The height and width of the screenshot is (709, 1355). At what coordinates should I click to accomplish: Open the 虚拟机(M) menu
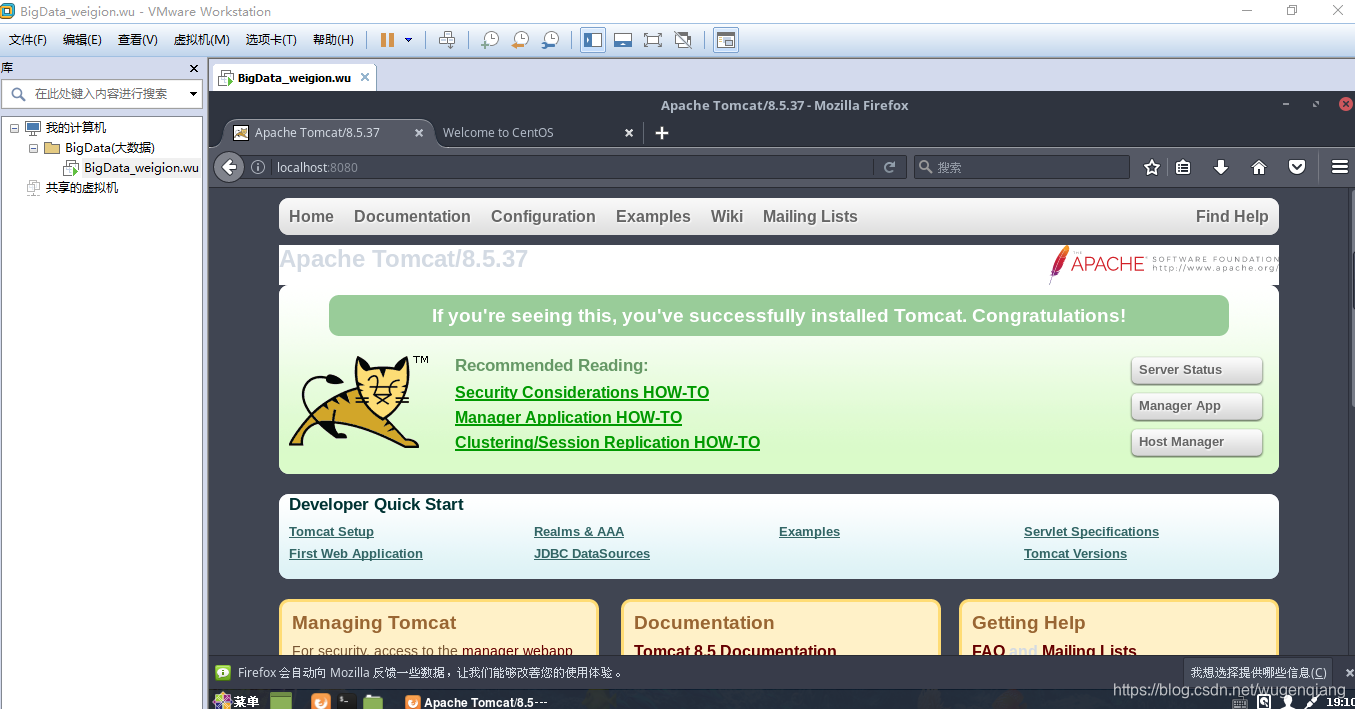[202, 40]
